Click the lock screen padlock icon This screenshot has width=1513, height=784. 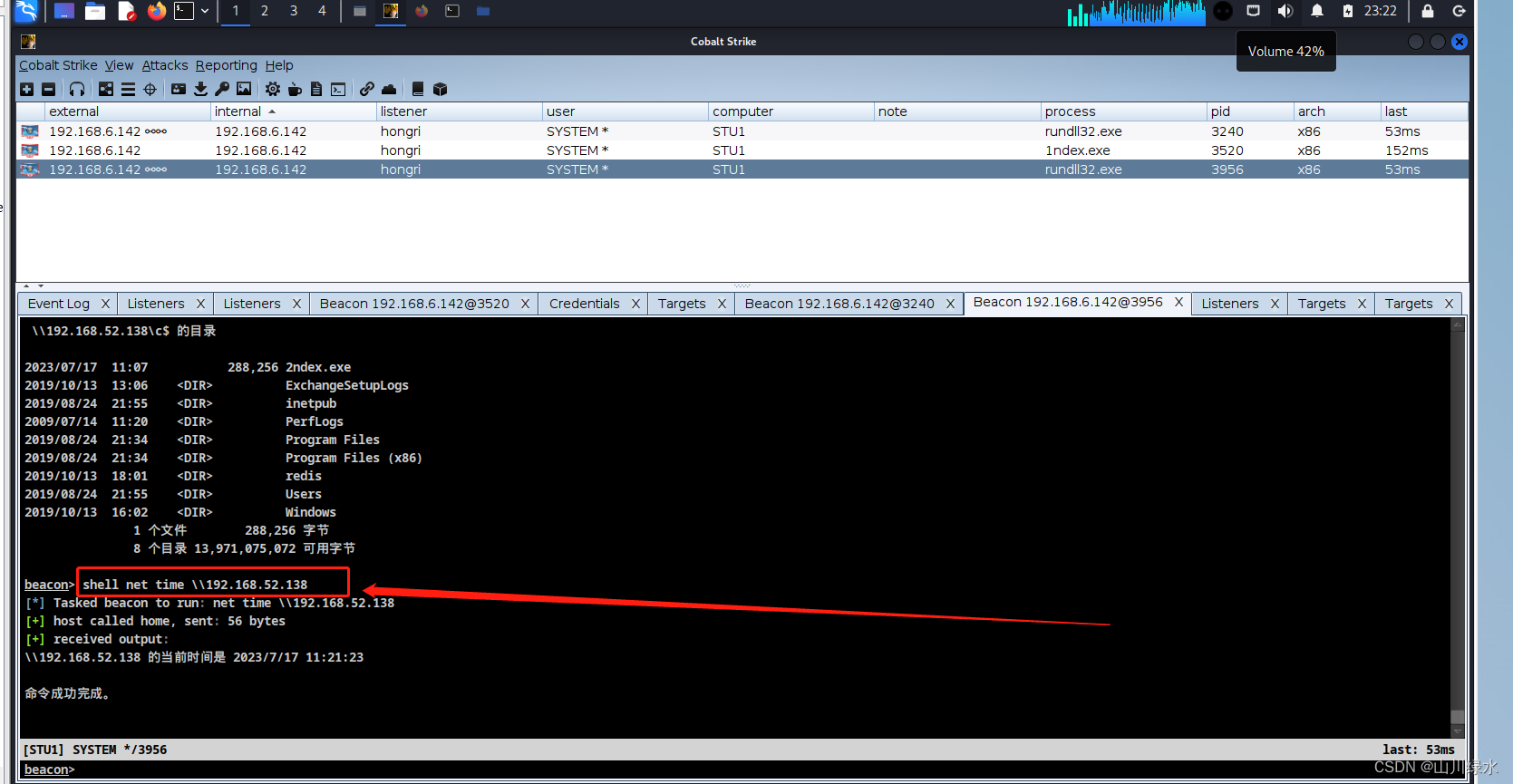pos(1428,11)
